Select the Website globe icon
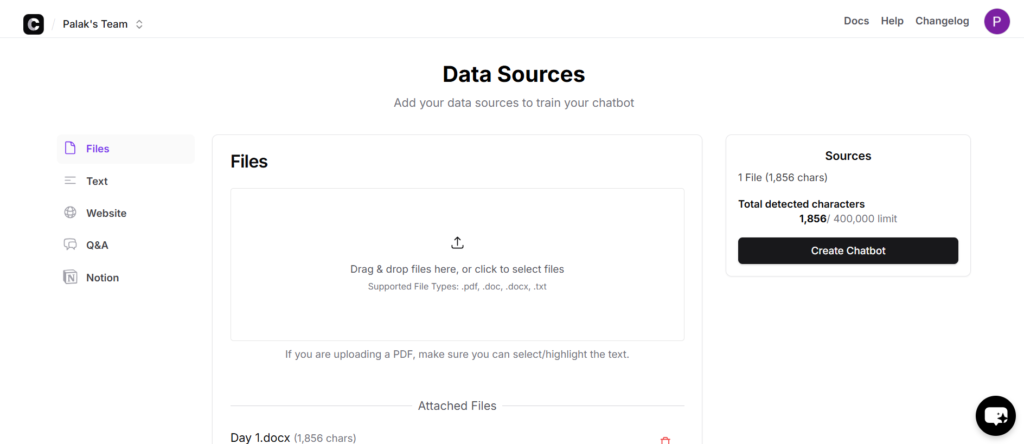This screenshot has height=444, width=1024. (x=70, y=213)
